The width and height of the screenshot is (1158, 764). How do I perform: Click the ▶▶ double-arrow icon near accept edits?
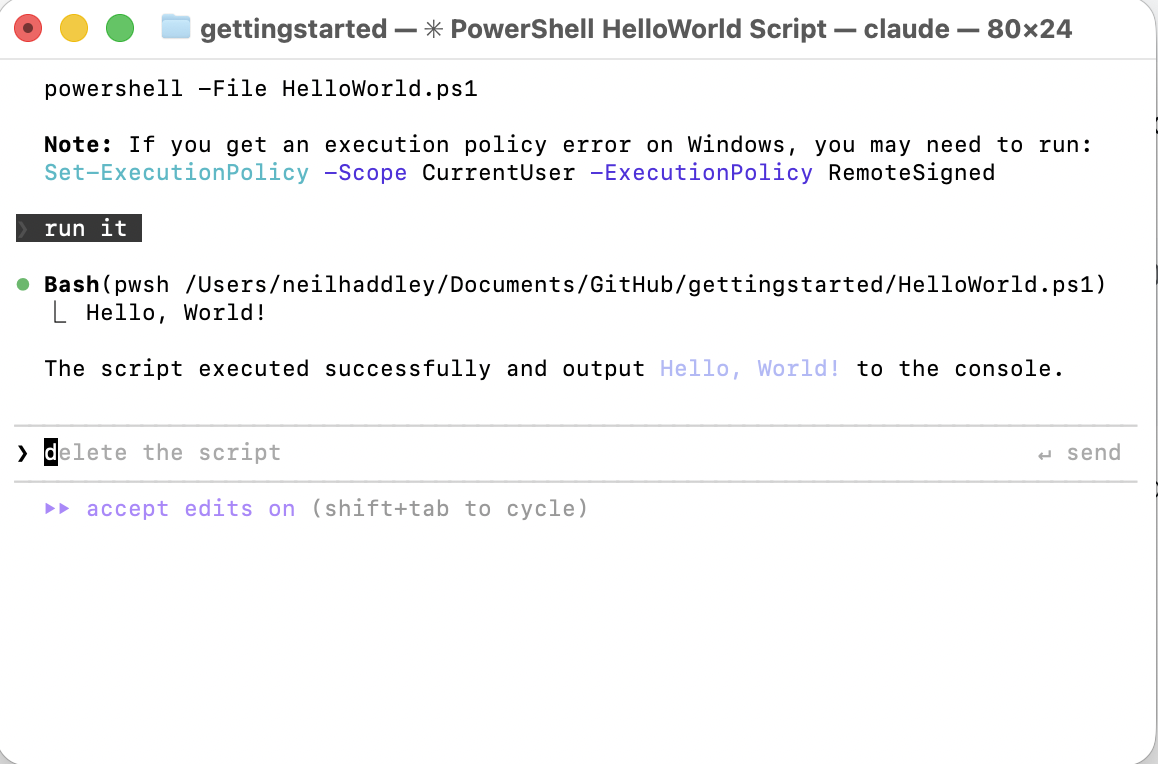coord(59,508)
